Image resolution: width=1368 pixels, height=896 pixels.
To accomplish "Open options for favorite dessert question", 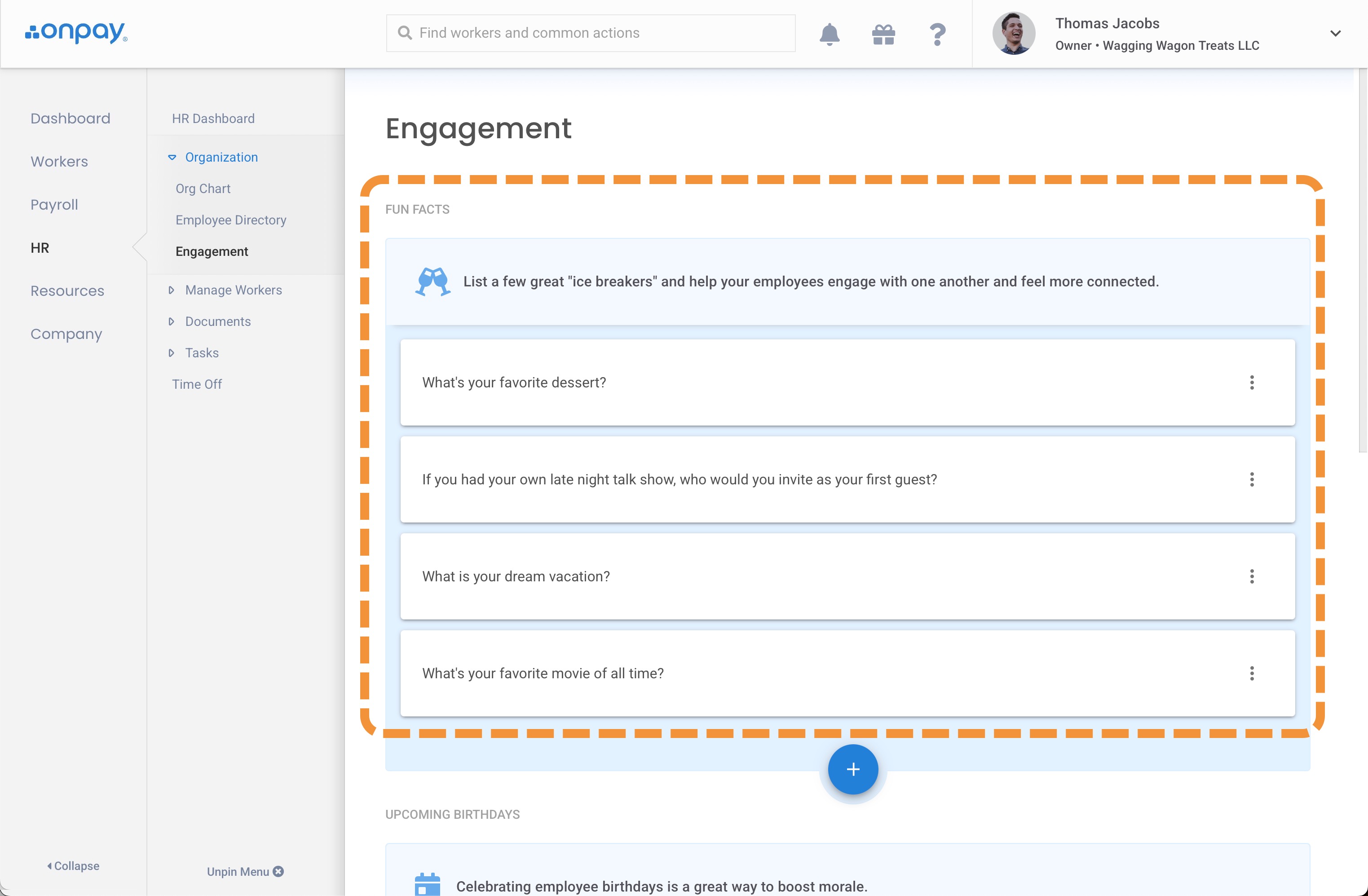I will tap(1251, 382).
